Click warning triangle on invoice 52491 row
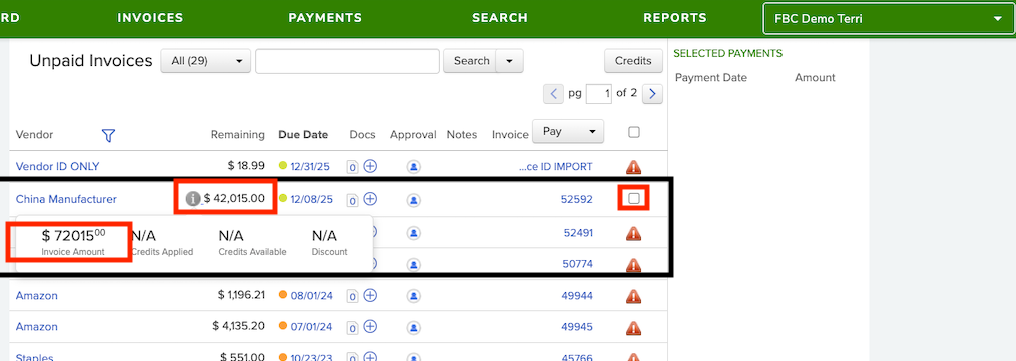Screen dimensions: 1016x361 click(x=634, y=233)
